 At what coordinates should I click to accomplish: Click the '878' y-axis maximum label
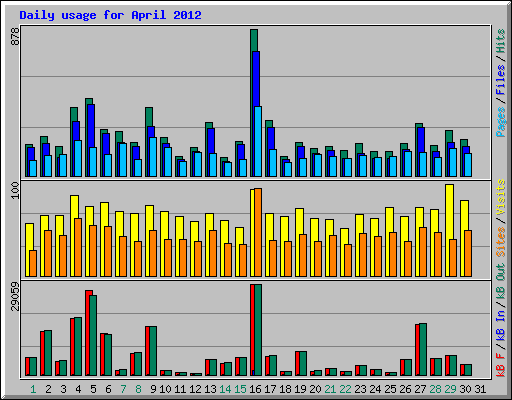(15, 37)
